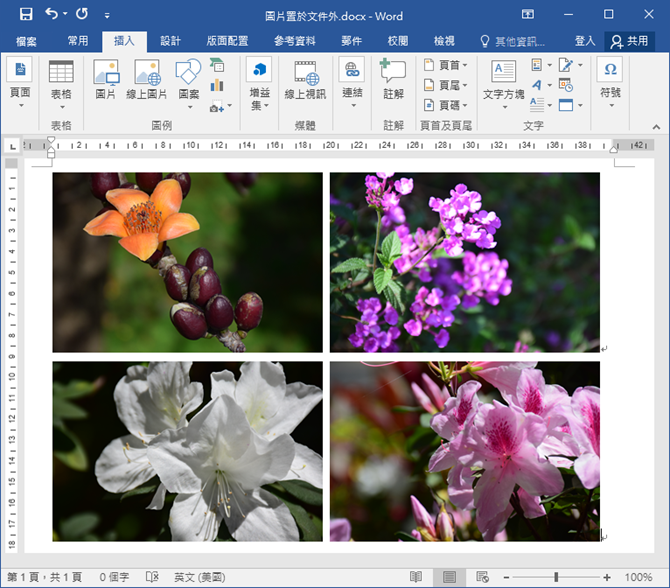Click the Repeat/Redo icon
The image size is (670, 588).
[x=82, y=14]
